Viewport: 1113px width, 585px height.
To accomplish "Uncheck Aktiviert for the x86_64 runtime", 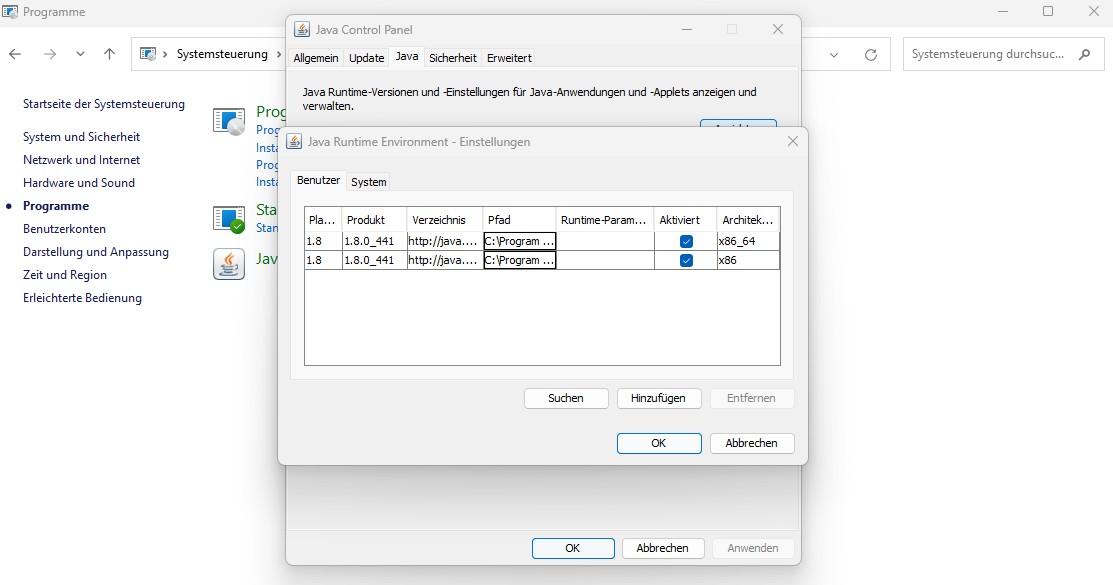I will click(x=686, y=241).
